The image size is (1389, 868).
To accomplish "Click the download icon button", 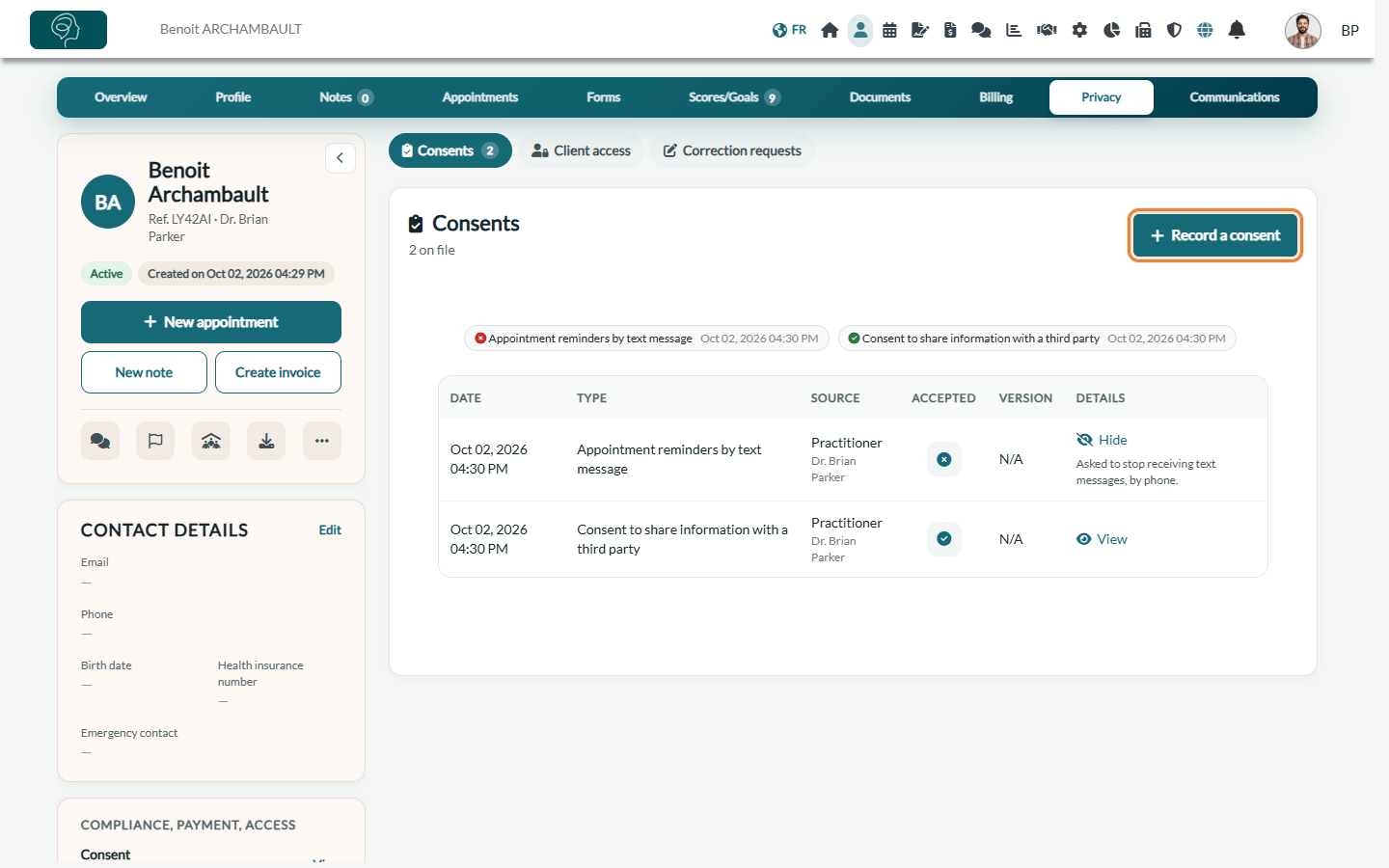I will (266, 441).
